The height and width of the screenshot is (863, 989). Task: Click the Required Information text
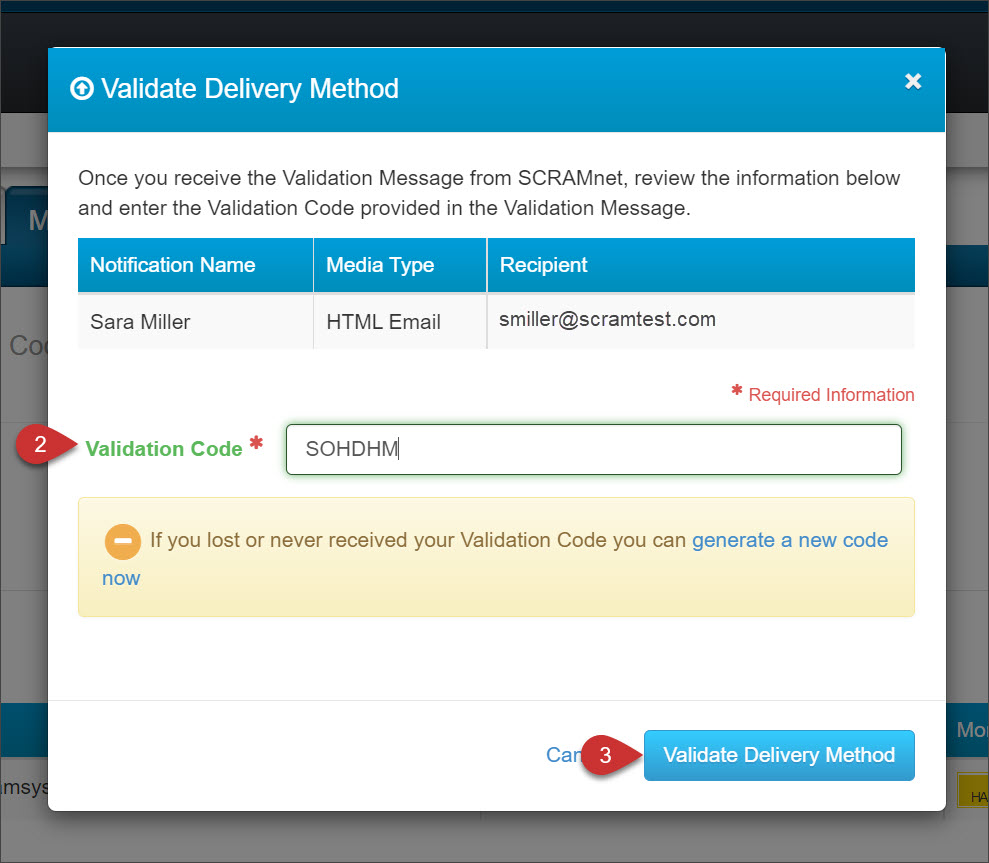tap(831, 395)
